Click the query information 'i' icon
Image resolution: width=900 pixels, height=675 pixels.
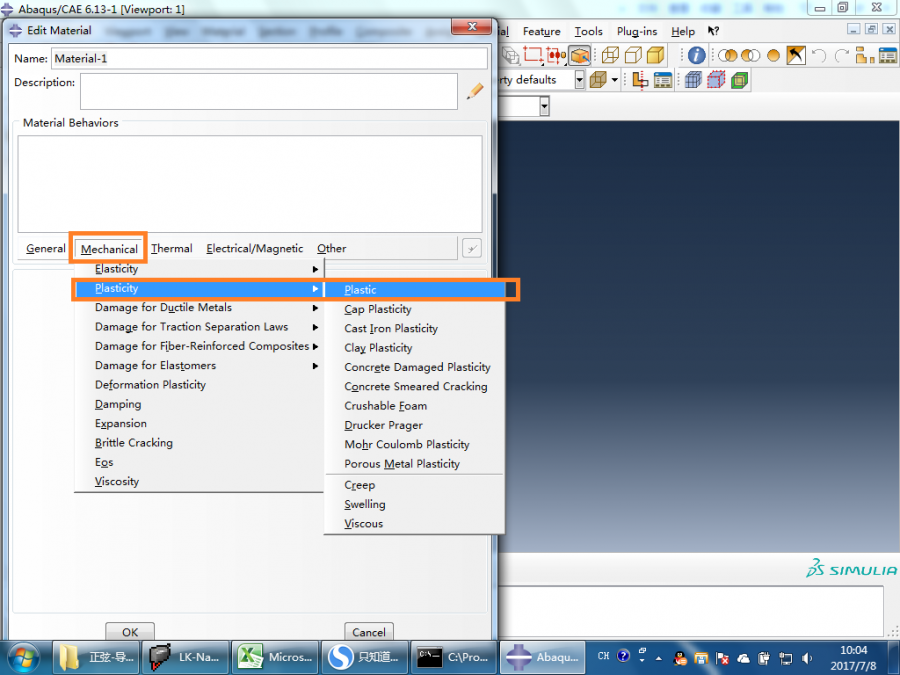coord(696,56)
